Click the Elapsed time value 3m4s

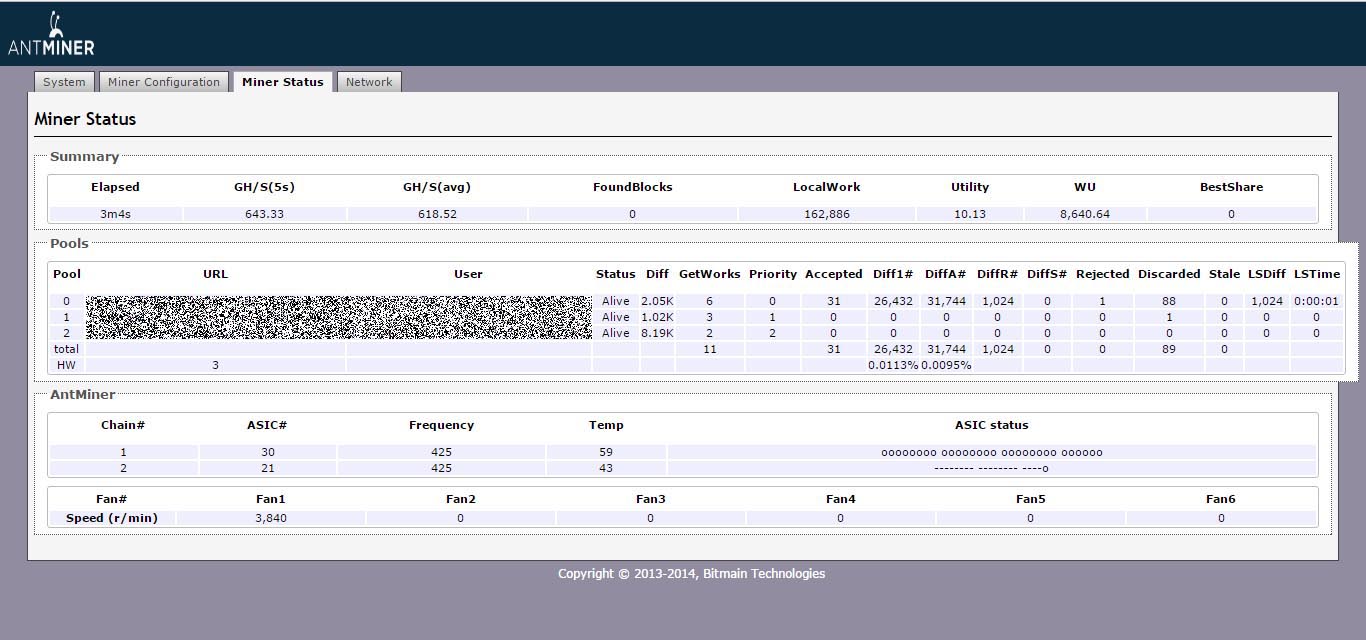pos(116,214)
